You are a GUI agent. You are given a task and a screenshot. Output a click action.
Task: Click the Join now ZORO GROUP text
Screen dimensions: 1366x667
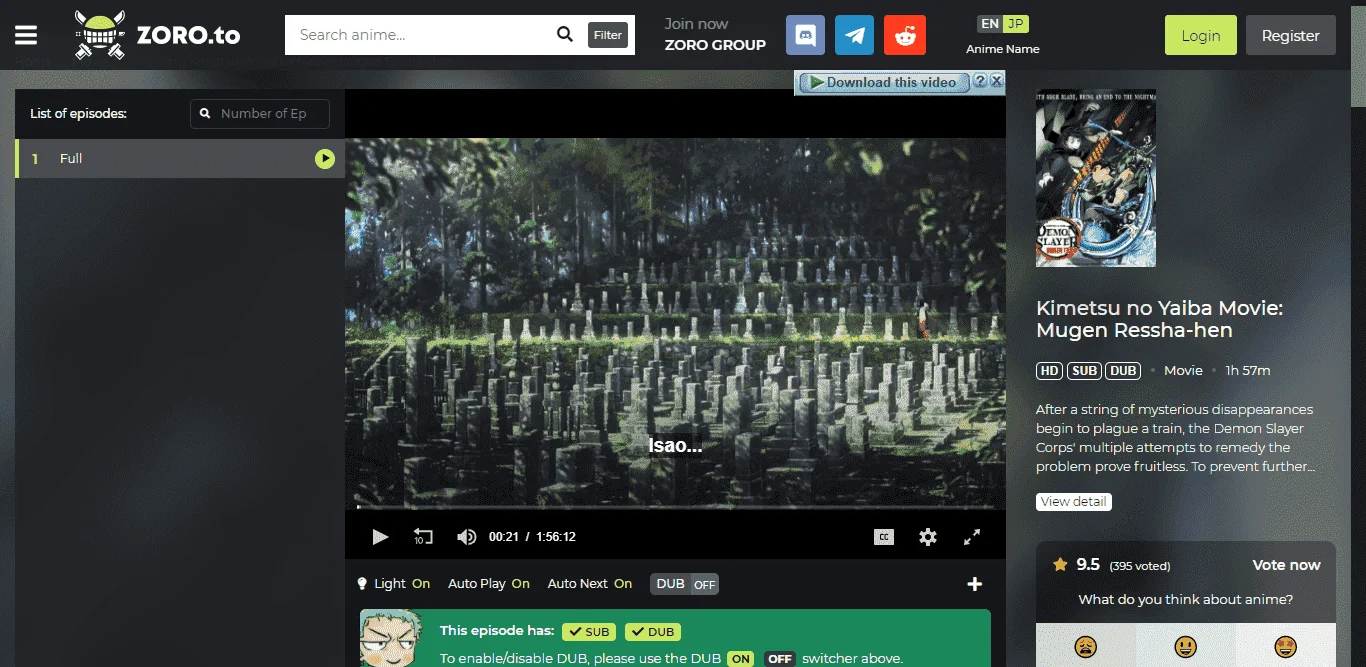(715, 34)
